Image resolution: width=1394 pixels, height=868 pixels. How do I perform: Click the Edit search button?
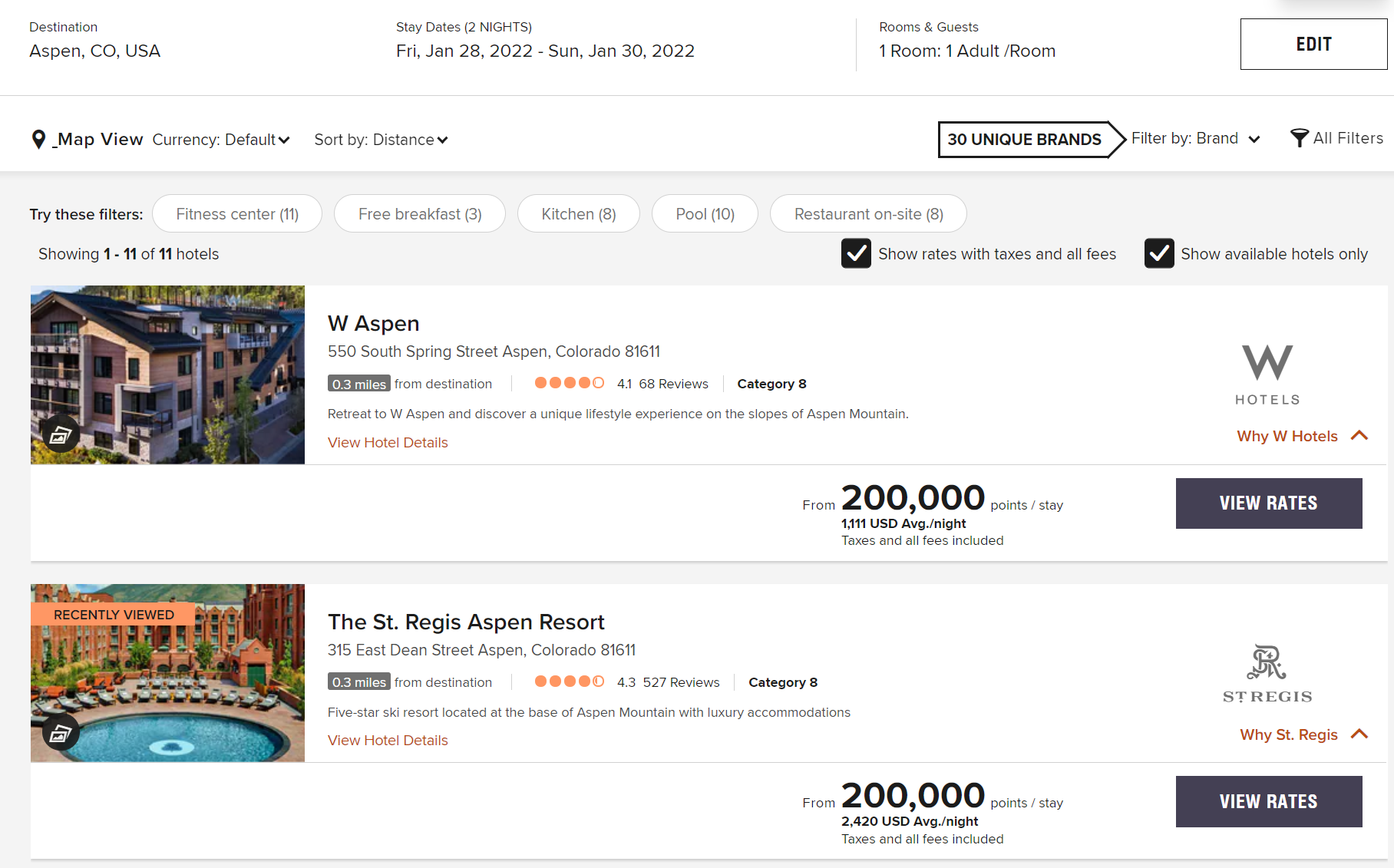pos(1313,45)
